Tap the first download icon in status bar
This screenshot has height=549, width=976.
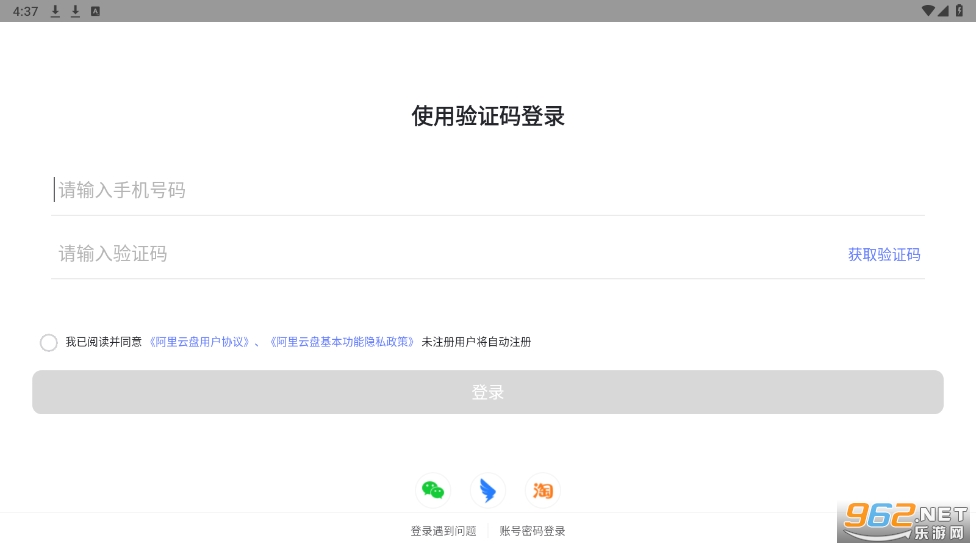pyautogui.click(x=55, y=11)
